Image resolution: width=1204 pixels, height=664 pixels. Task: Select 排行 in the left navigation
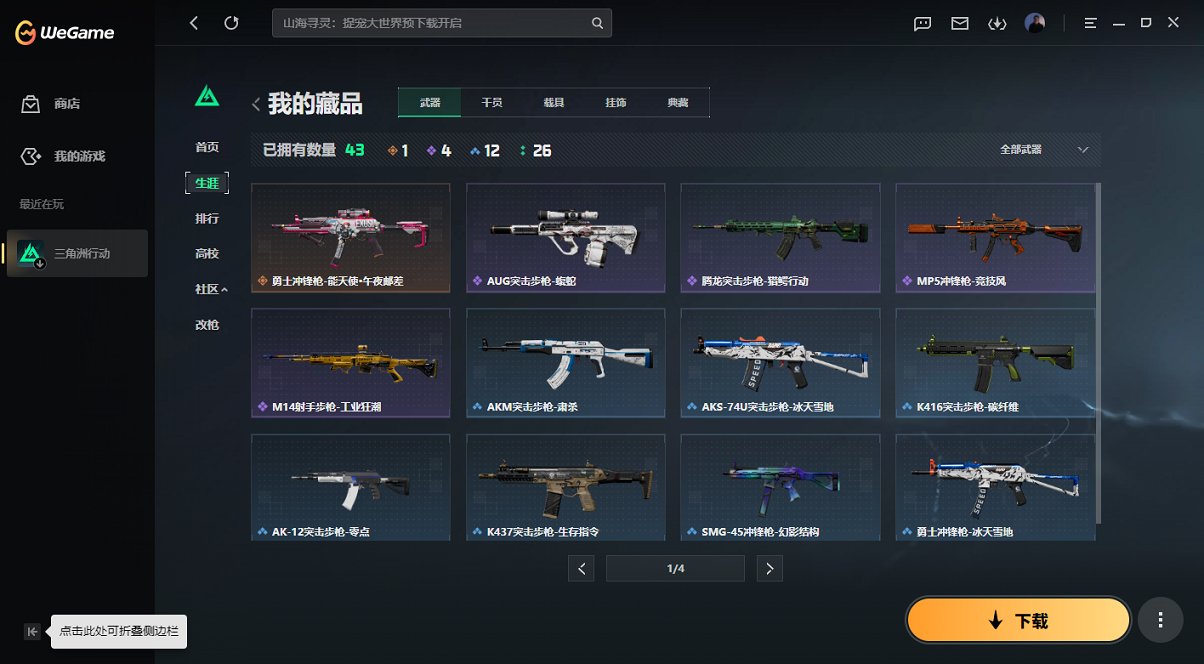pyautogui.click(x=207, y=218)
